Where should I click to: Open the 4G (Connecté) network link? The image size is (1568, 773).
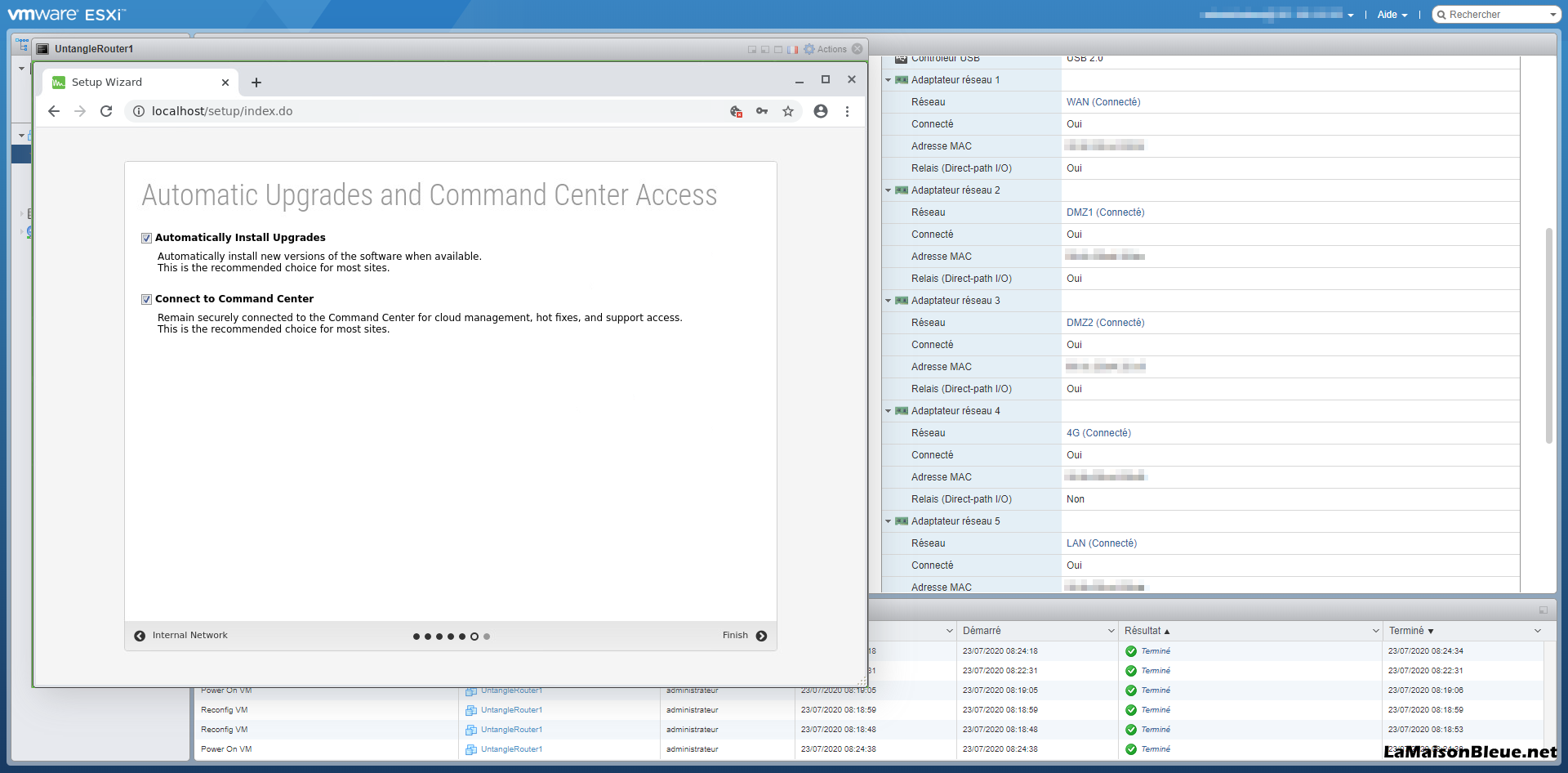click(1098, 433)
